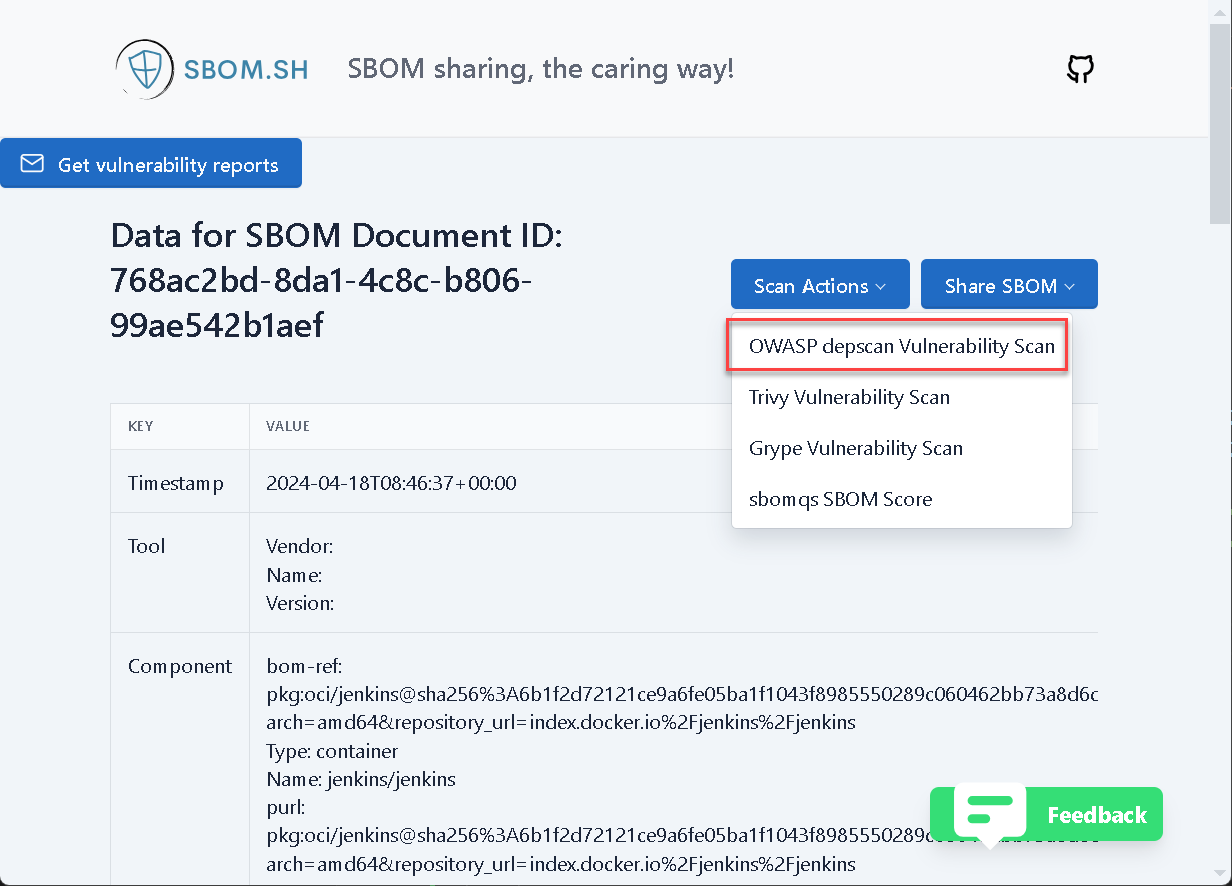Click the KEY column header
Viewport: 1232px width, 886px height.
pyautogui.click(x=141, y=426)
